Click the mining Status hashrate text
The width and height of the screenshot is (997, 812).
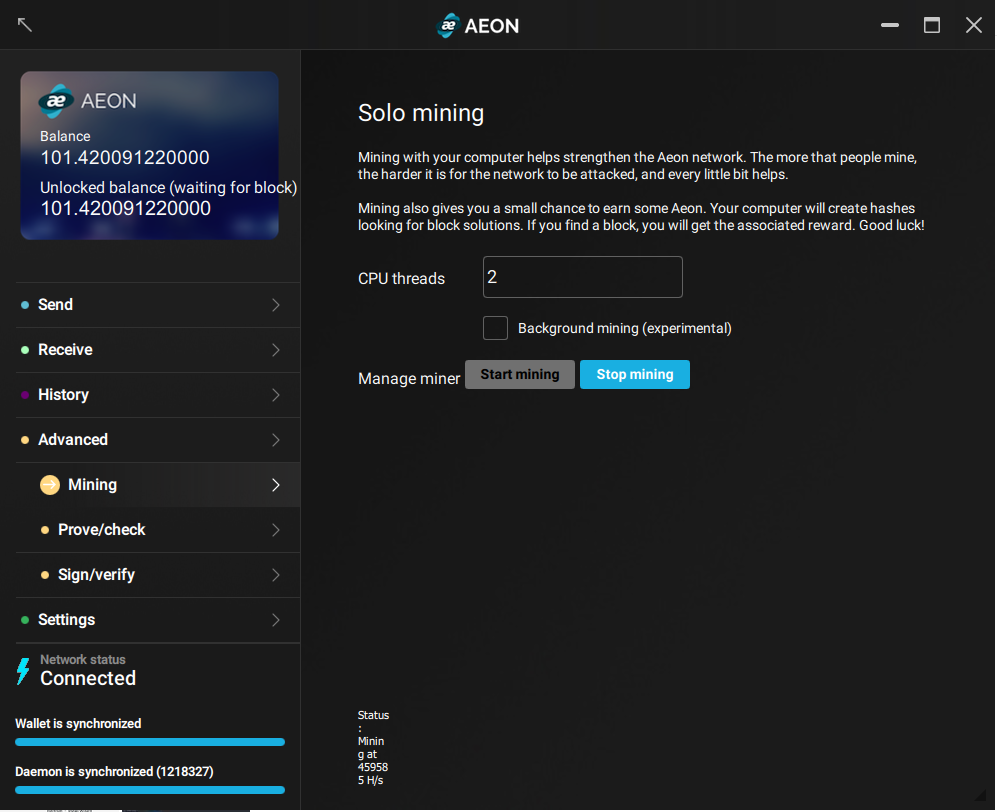373,748
